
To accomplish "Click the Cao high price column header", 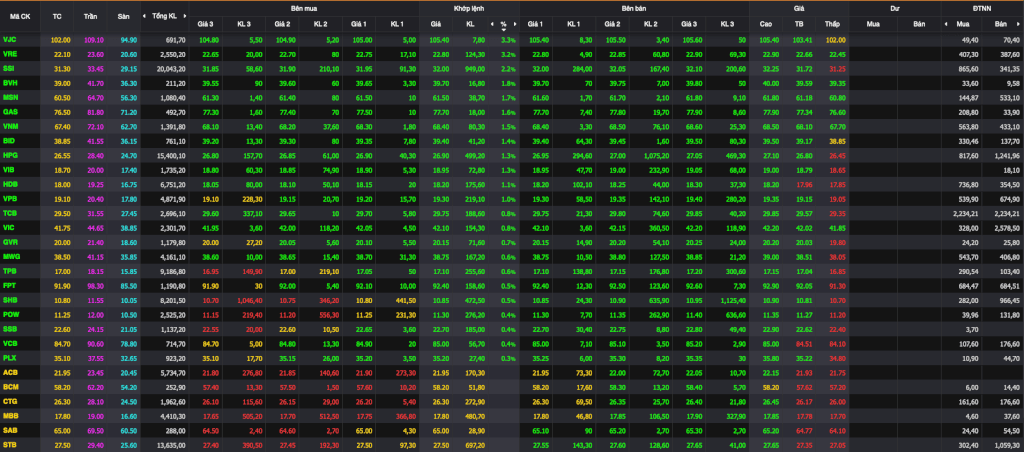I will click(766, 24).
